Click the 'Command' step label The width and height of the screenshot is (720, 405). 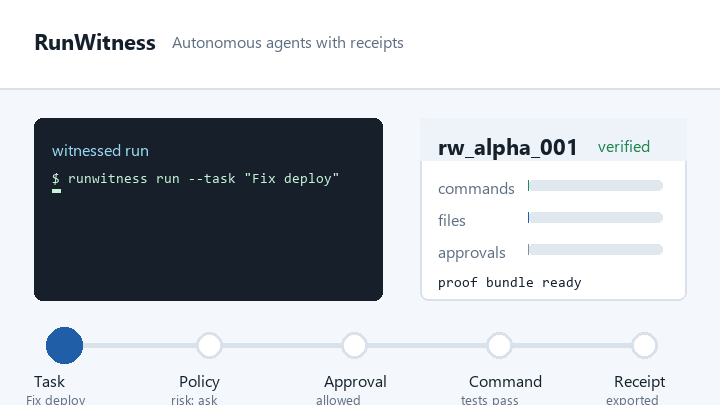(505, 382)
